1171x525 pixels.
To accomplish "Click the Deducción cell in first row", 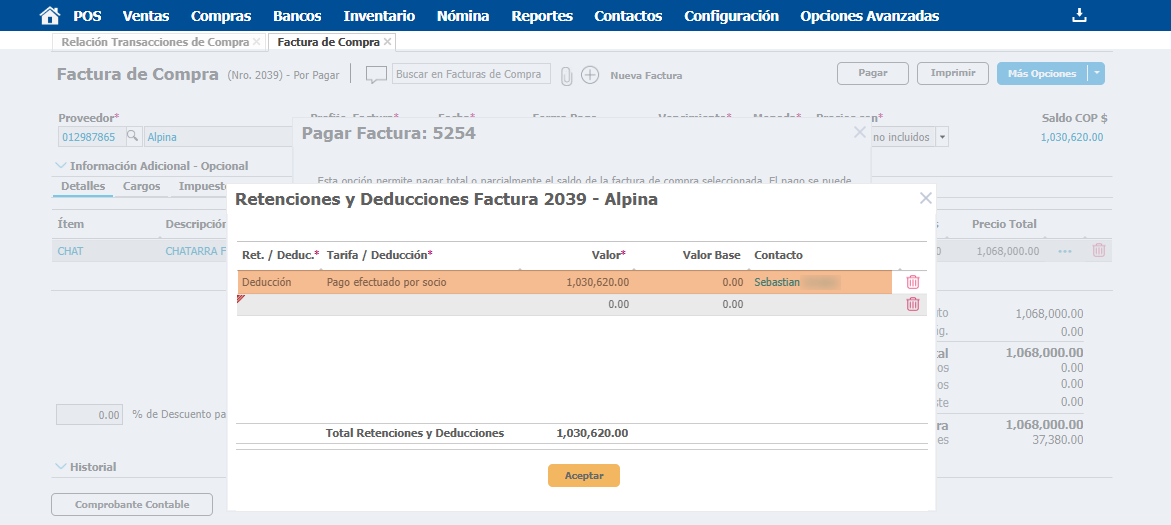I will click(280, 282).
